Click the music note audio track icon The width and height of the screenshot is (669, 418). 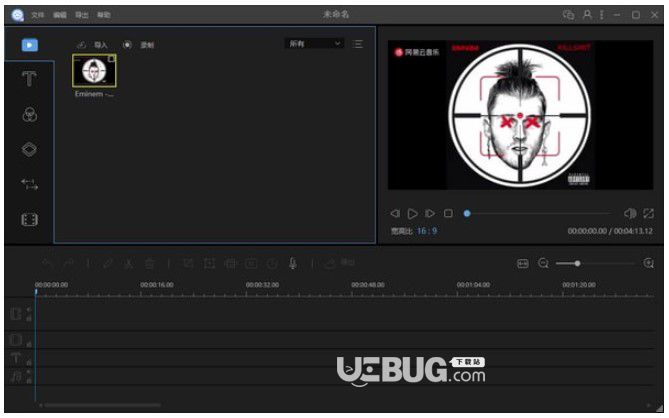pos(16,376)
